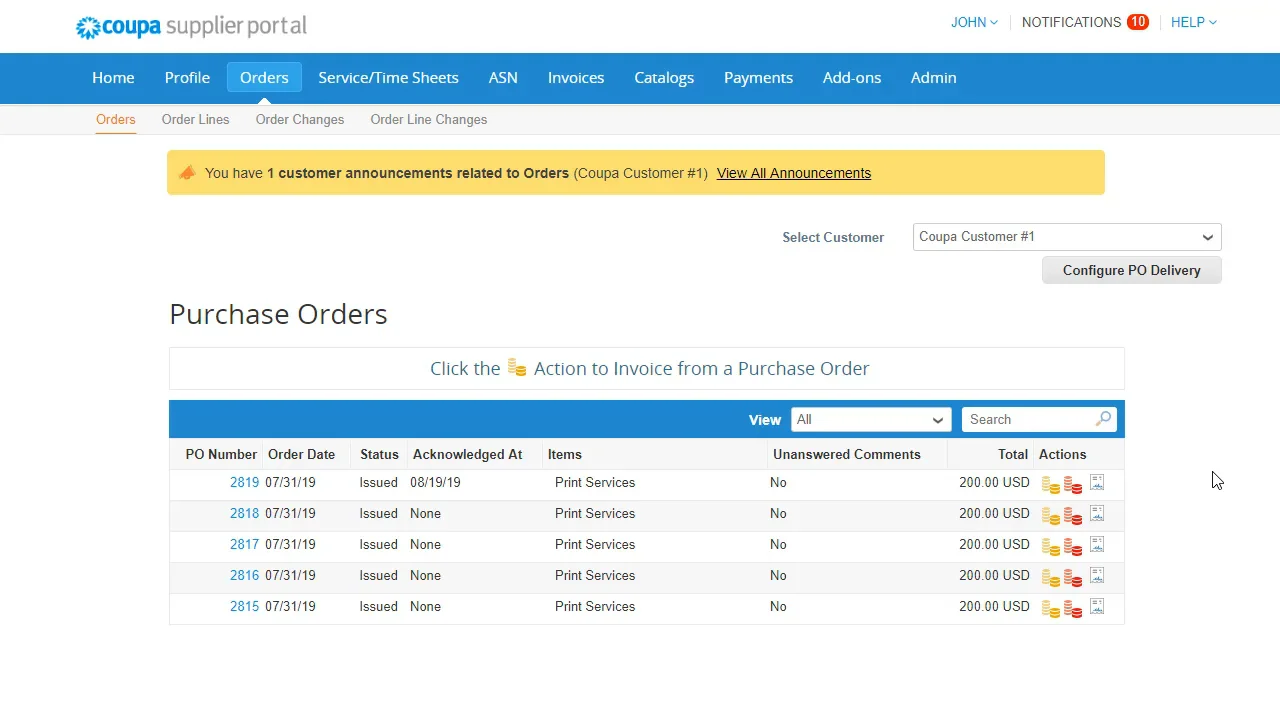Viewport: 1280px width, 720px height.
Task: Click red coins icon in PO 2816 row
Action: [x=1073, y=578]
